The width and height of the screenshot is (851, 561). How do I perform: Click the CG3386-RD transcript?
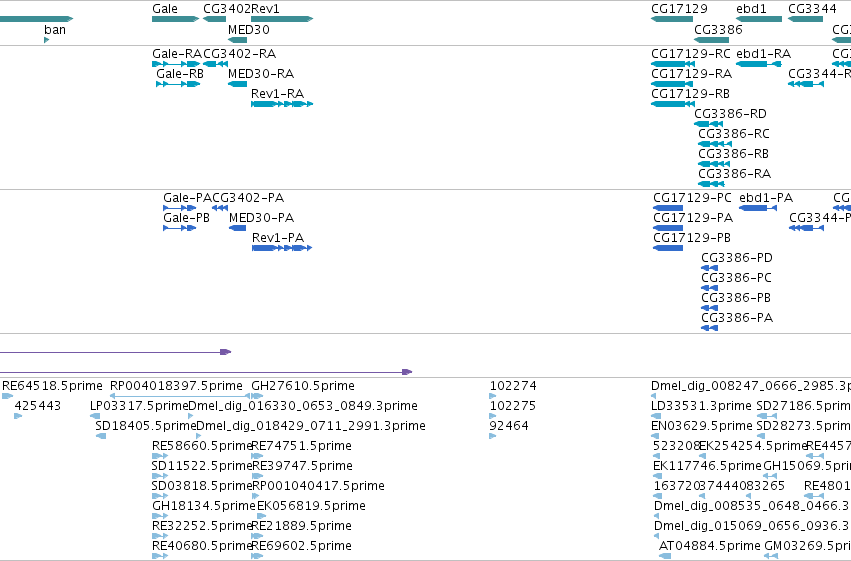(x=708, y=124)
